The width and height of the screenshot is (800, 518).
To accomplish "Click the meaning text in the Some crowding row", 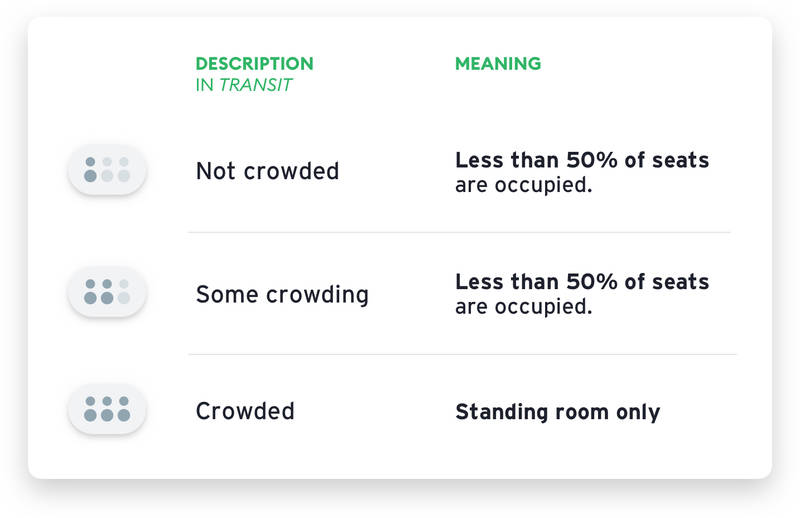I will 582,294.
